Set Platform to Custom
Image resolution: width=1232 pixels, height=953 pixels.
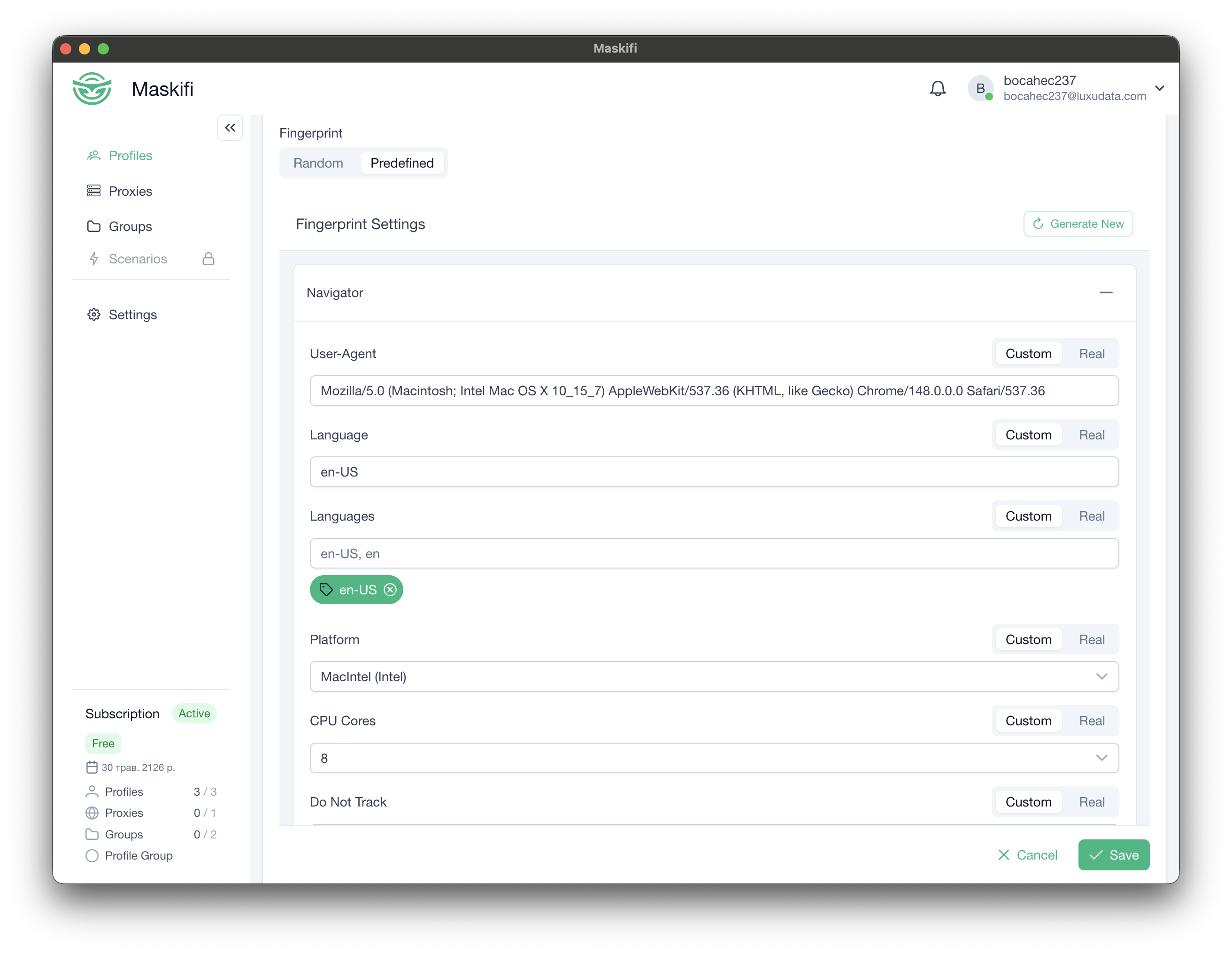[1028, 639]
